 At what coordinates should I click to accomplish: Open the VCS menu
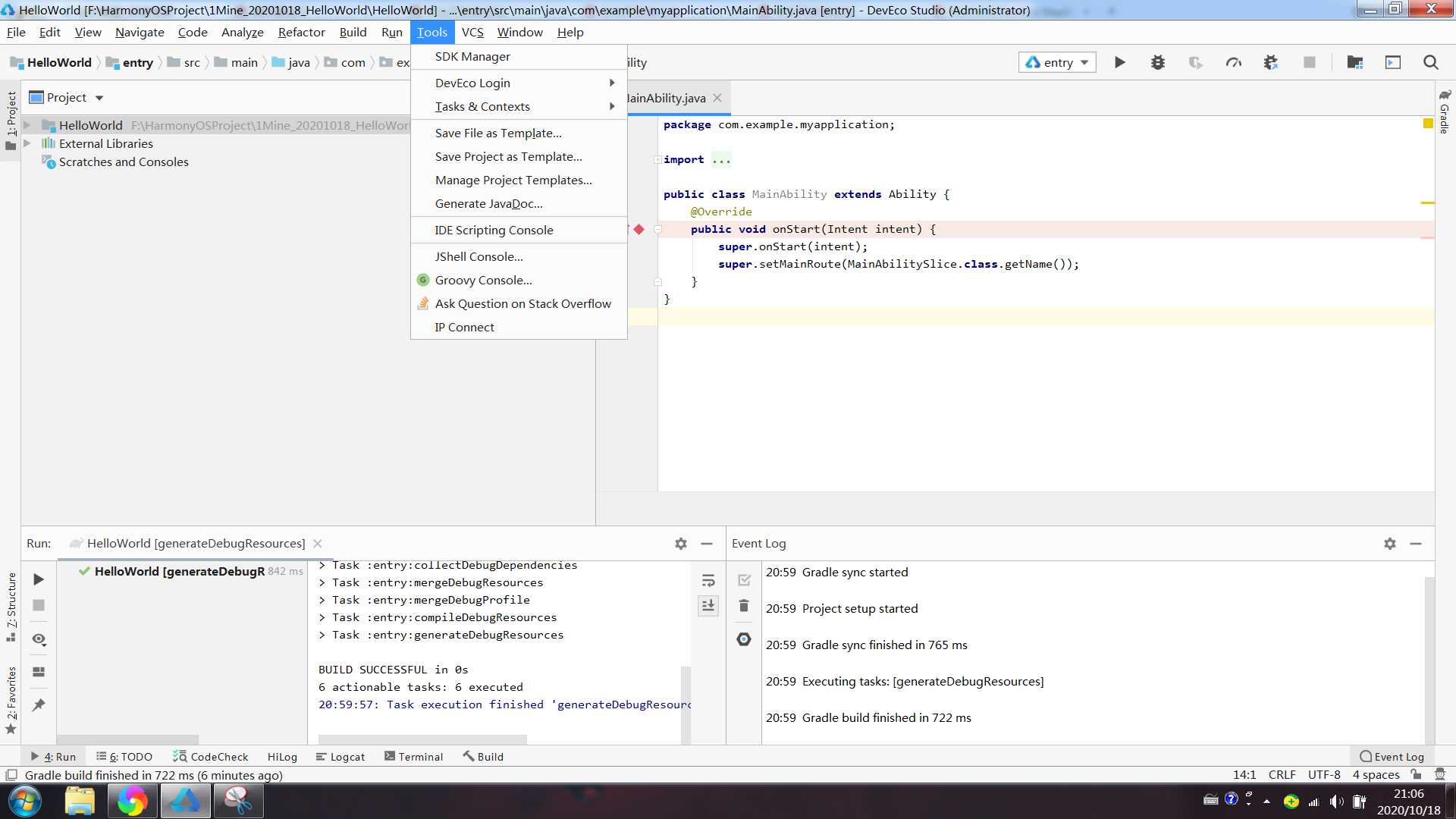pyautogui.click(x=472, y=32)
